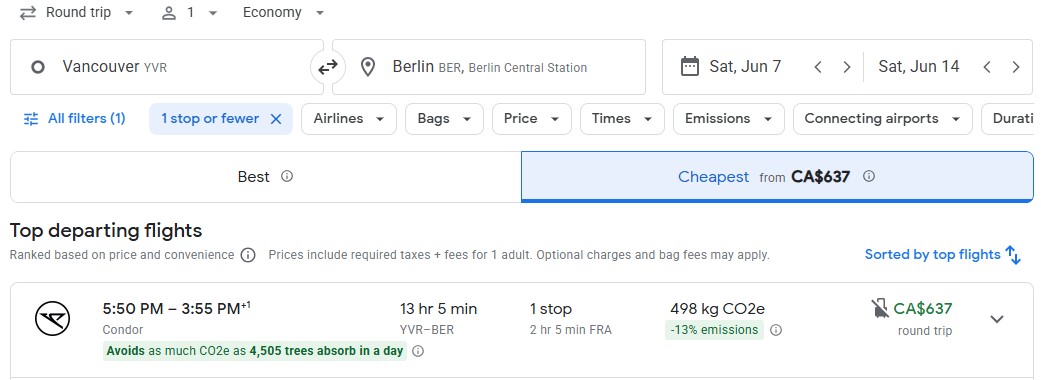Move return date one day later
This screenshot has height=380, width=1041.
(x=1015, y=67)
